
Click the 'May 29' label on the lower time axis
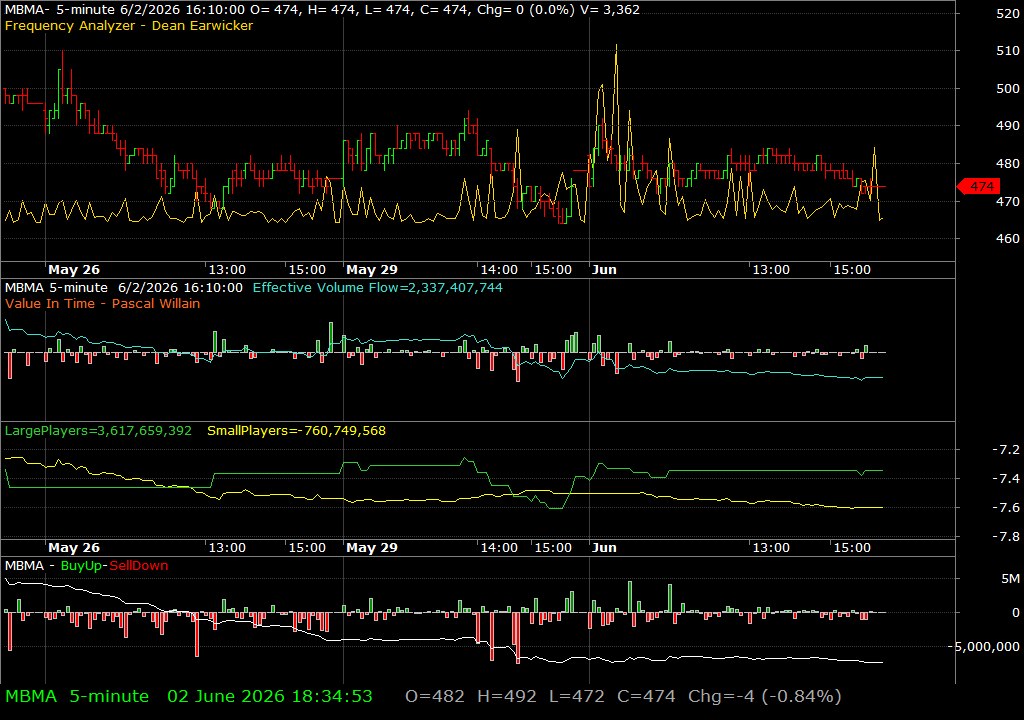(x=372, y=548)
